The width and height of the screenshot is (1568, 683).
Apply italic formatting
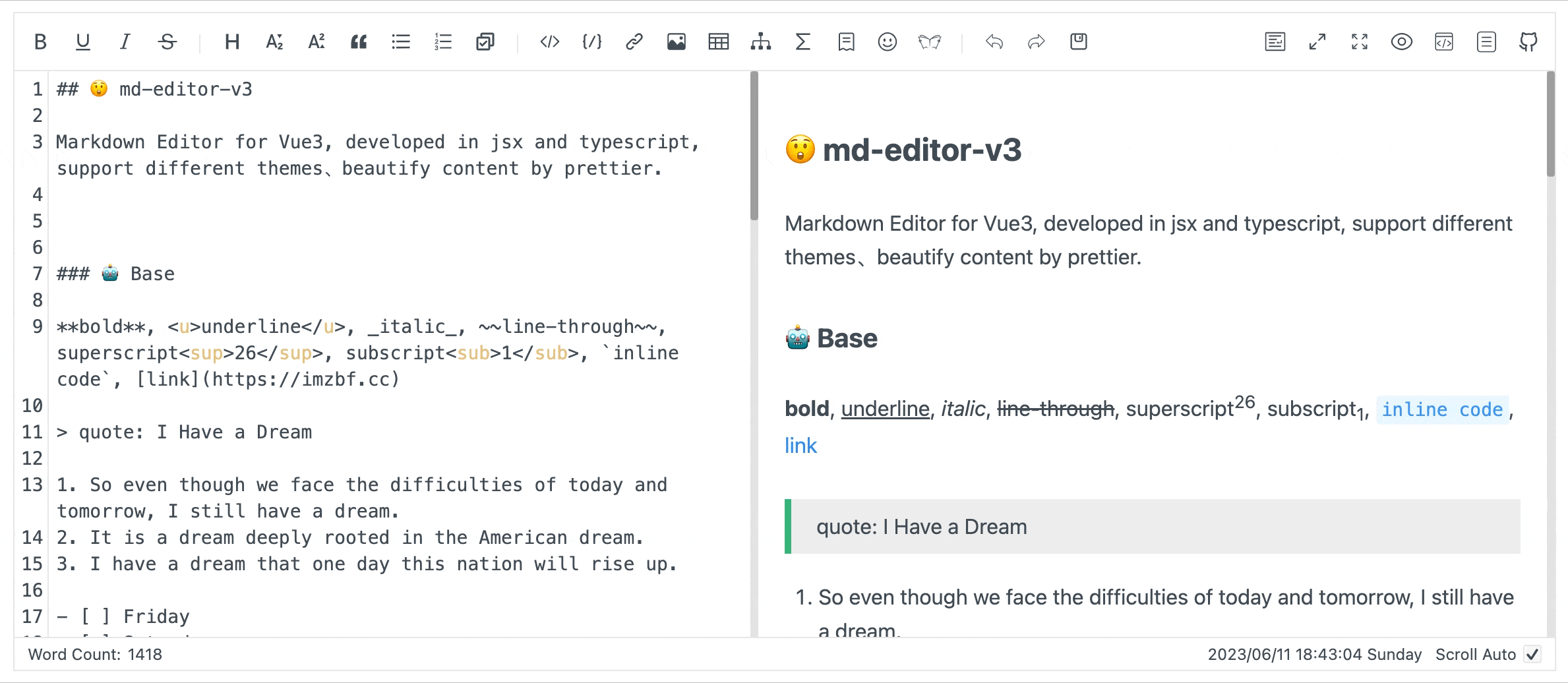[x=125, y=42]
